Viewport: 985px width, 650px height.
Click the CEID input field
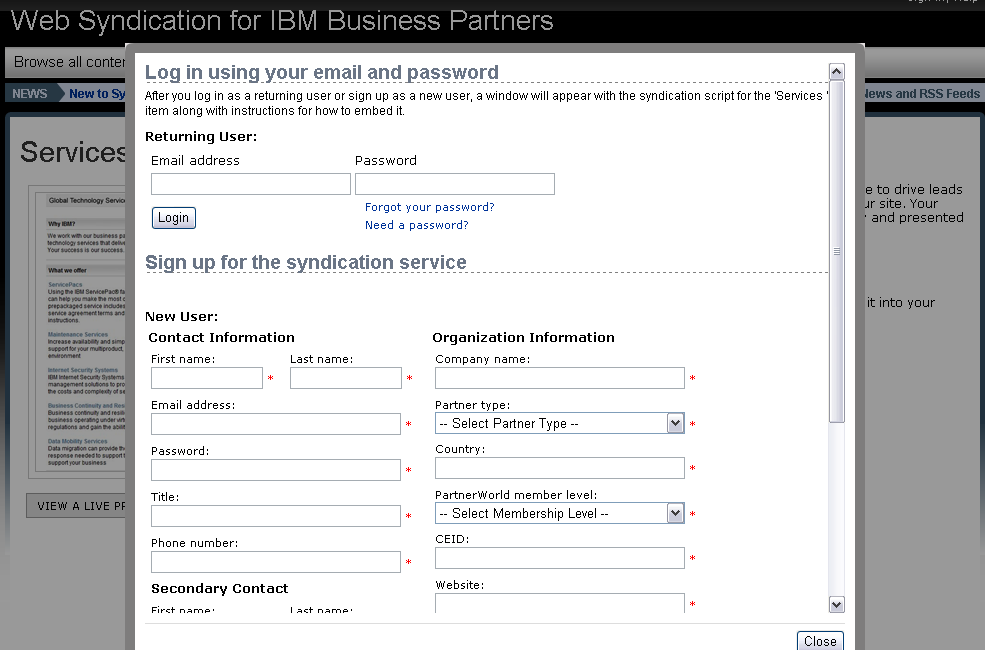(x=560, y=558)
